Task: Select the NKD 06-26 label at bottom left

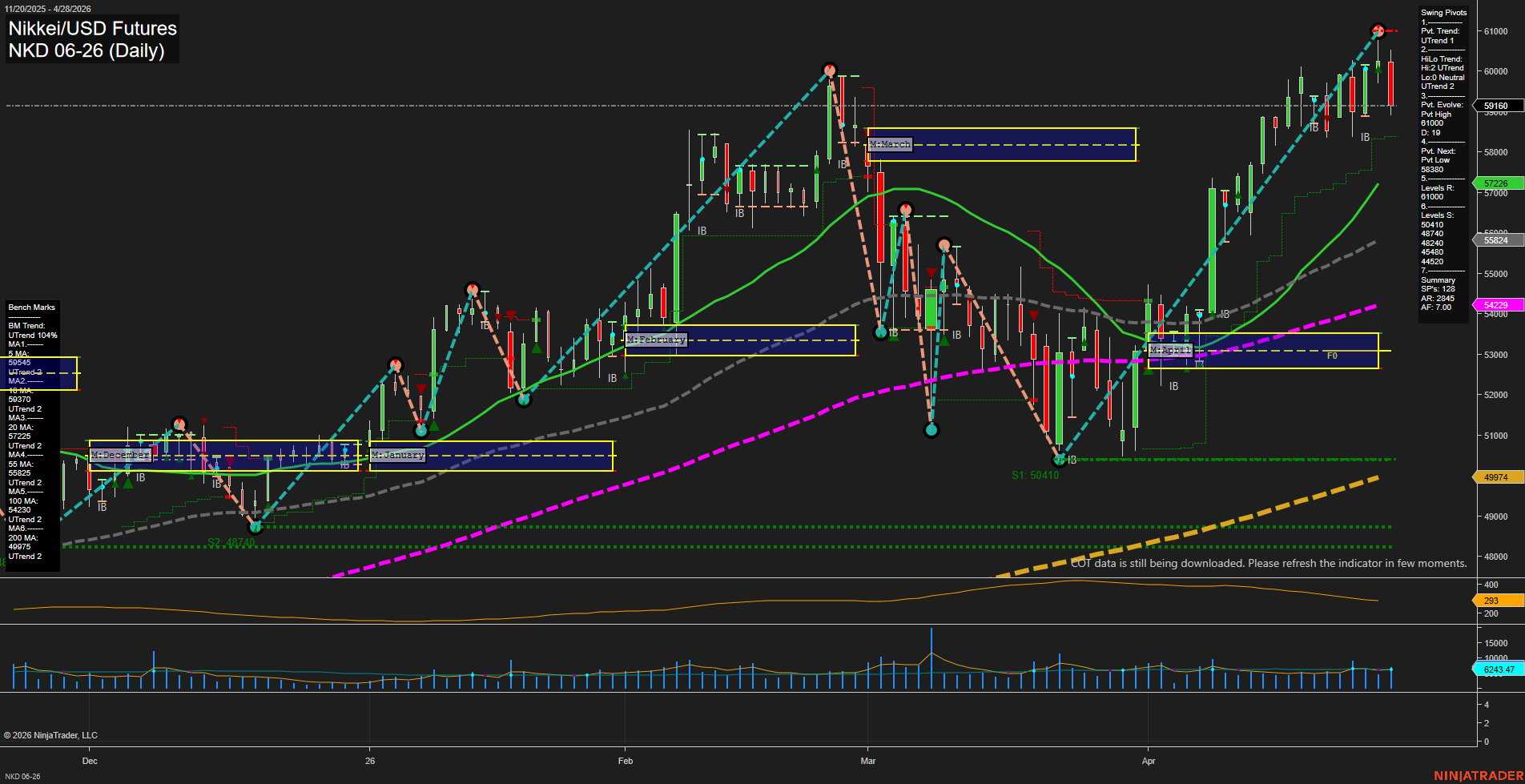Action: (24, 776)
